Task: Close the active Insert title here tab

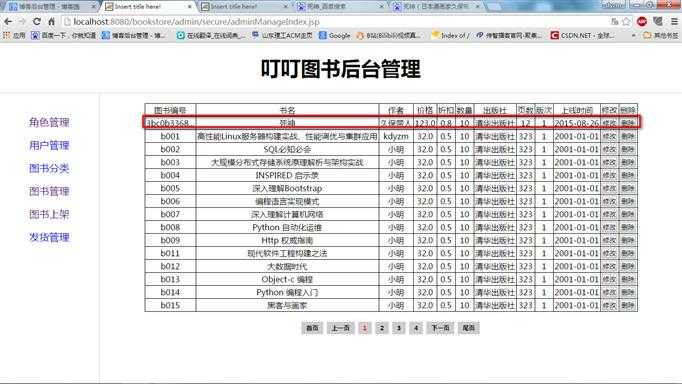Action: click(x=189, y=7)
